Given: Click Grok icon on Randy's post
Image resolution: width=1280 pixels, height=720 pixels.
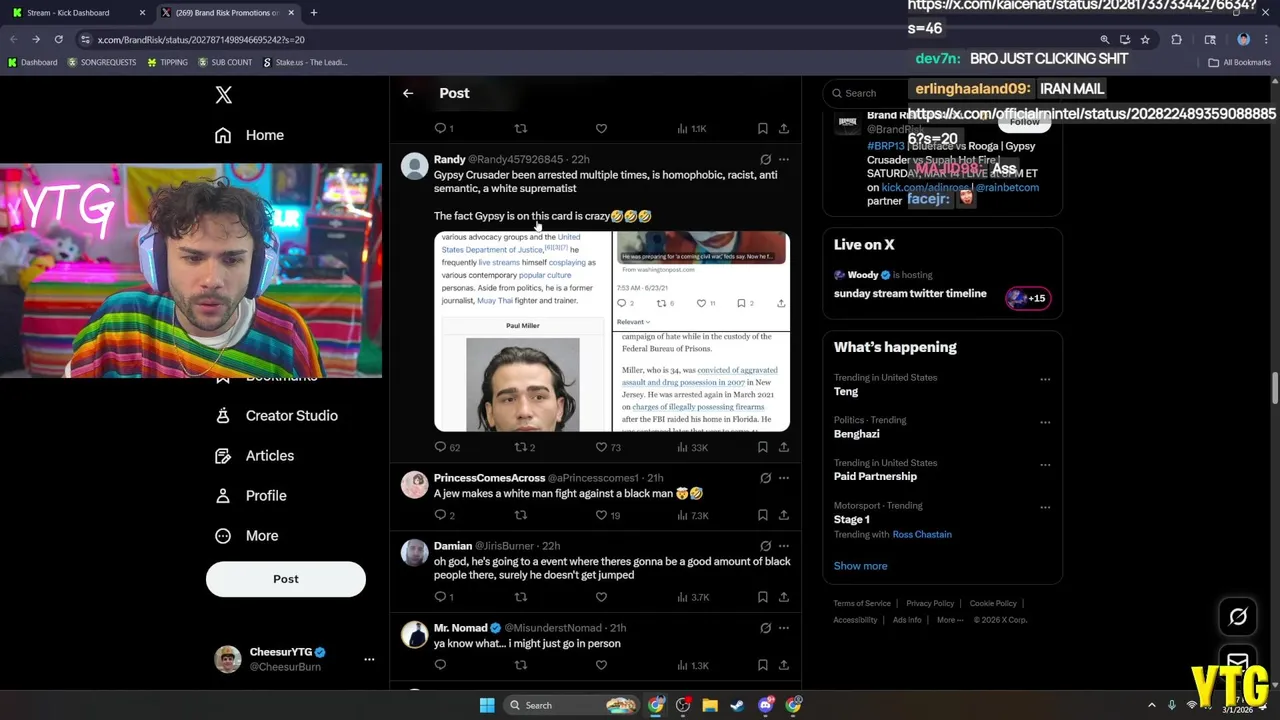Looking at the screenshot, I should 765,159.
